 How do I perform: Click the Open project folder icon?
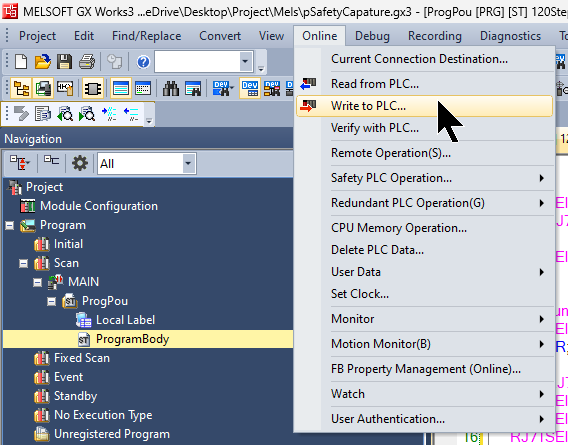(43, 62)
